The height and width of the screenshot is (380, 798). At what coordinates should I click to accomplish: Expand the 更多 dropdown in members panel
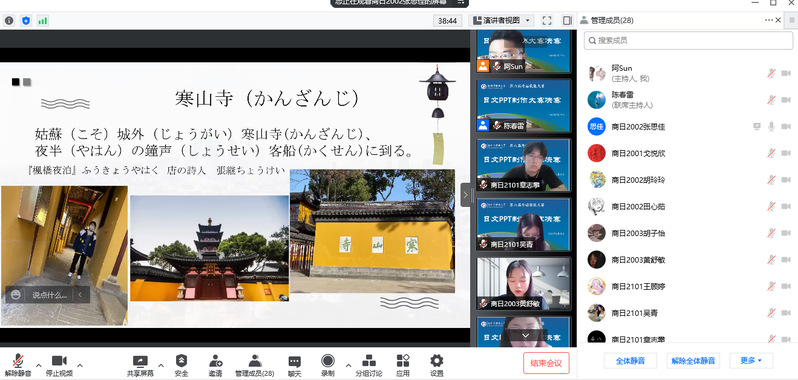click(x=751, y=361)
